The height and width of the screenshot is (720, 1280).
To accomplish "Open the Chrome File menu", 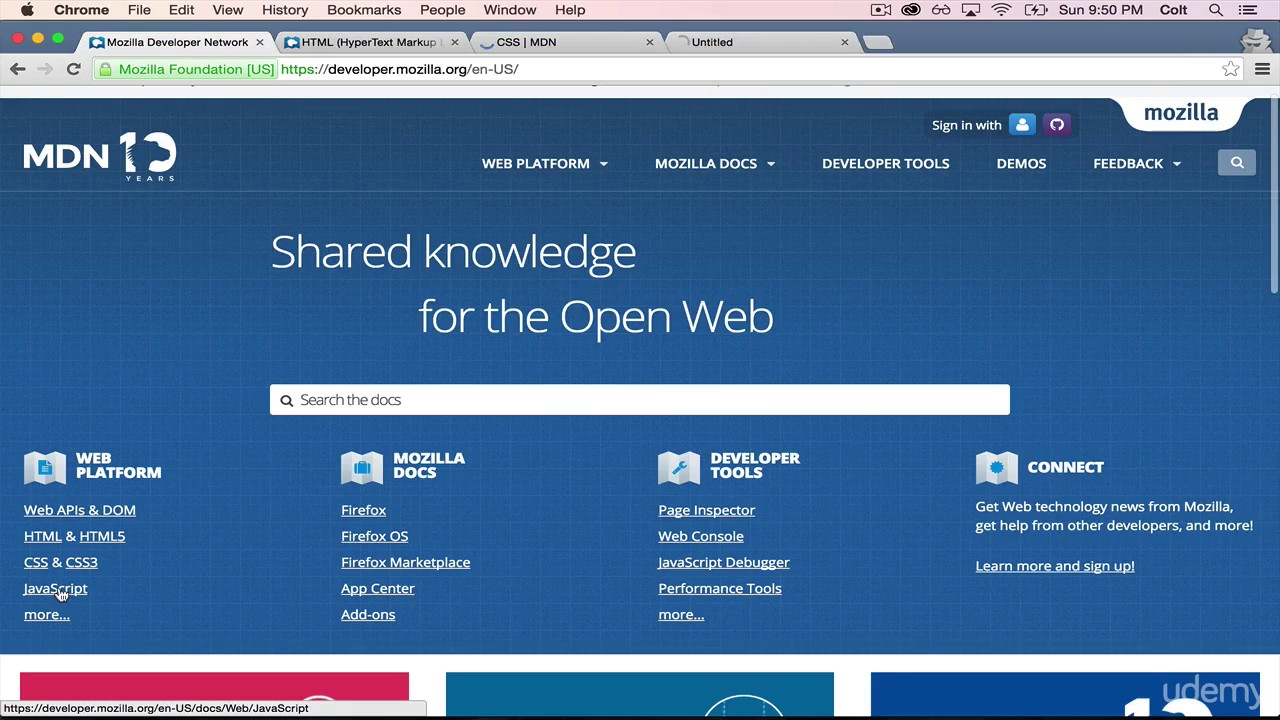I will (139, 10).
